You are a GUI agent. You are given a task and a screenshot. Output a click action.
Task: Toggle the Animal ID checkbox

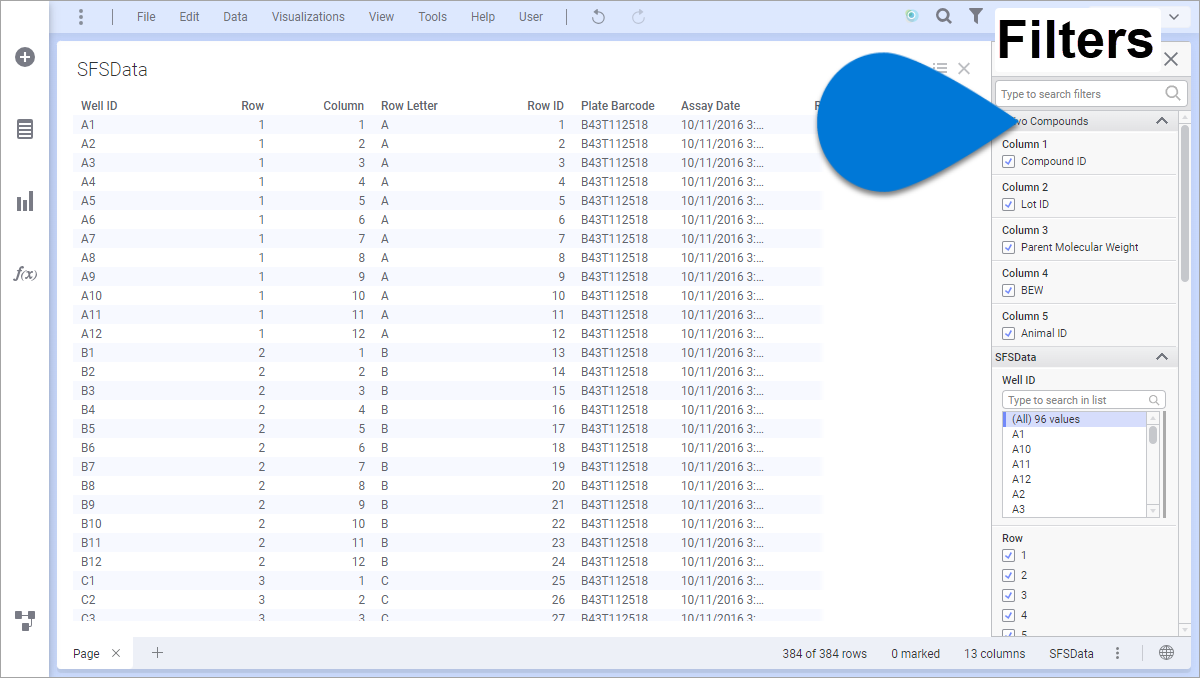pos(1008,333)
